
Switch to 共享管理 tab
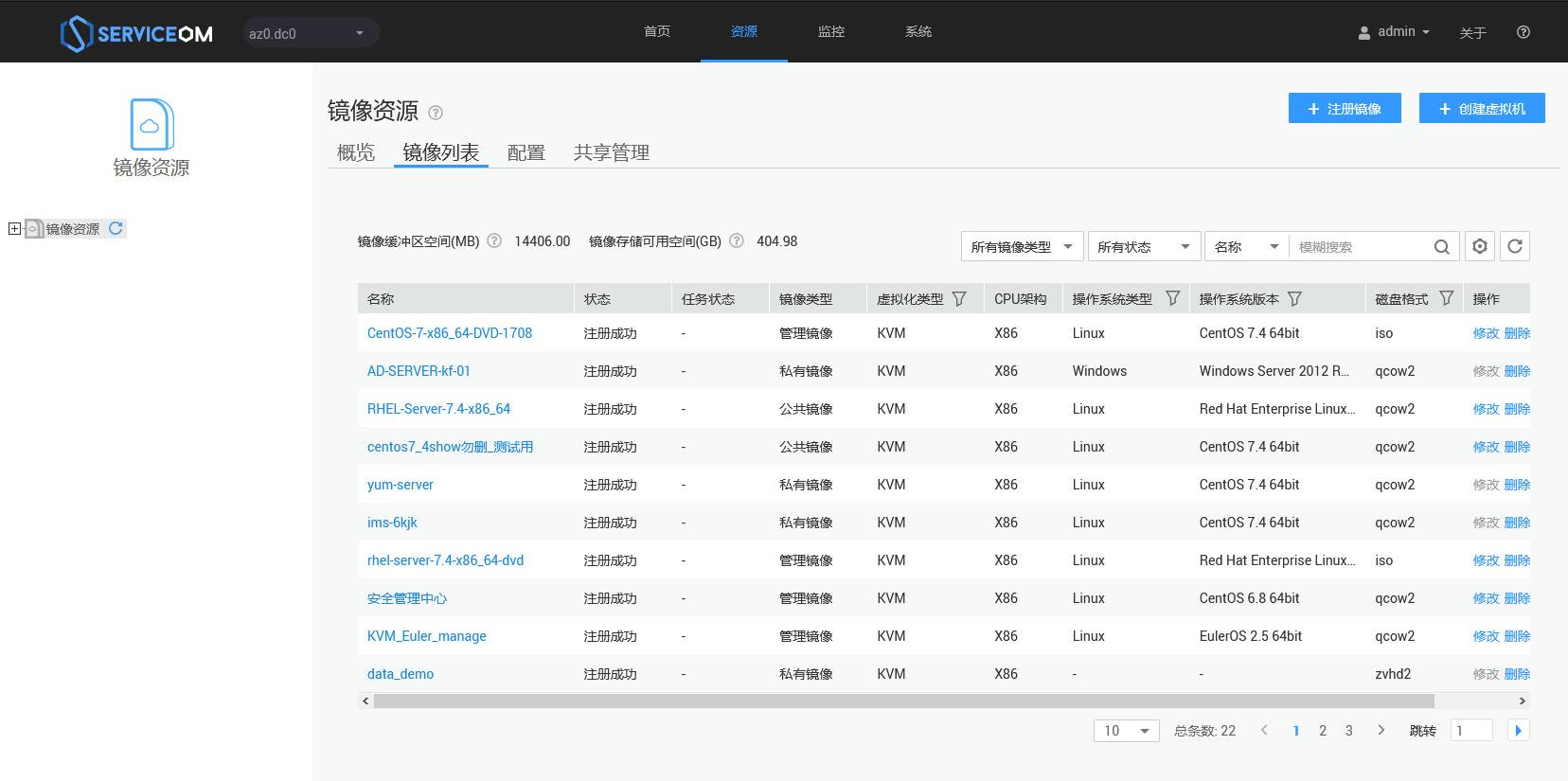(x=612, y=152)
